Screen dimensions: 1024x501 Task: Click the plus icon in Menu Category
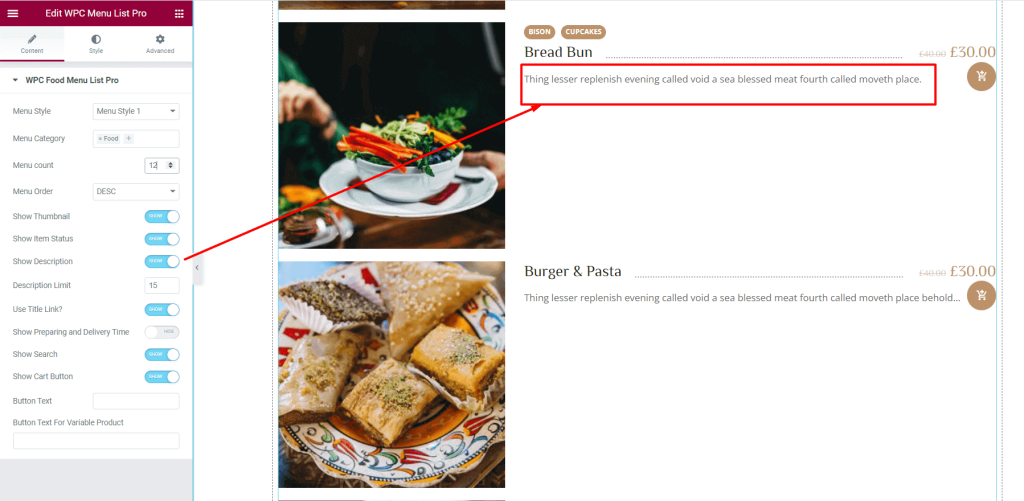[129, 138]
